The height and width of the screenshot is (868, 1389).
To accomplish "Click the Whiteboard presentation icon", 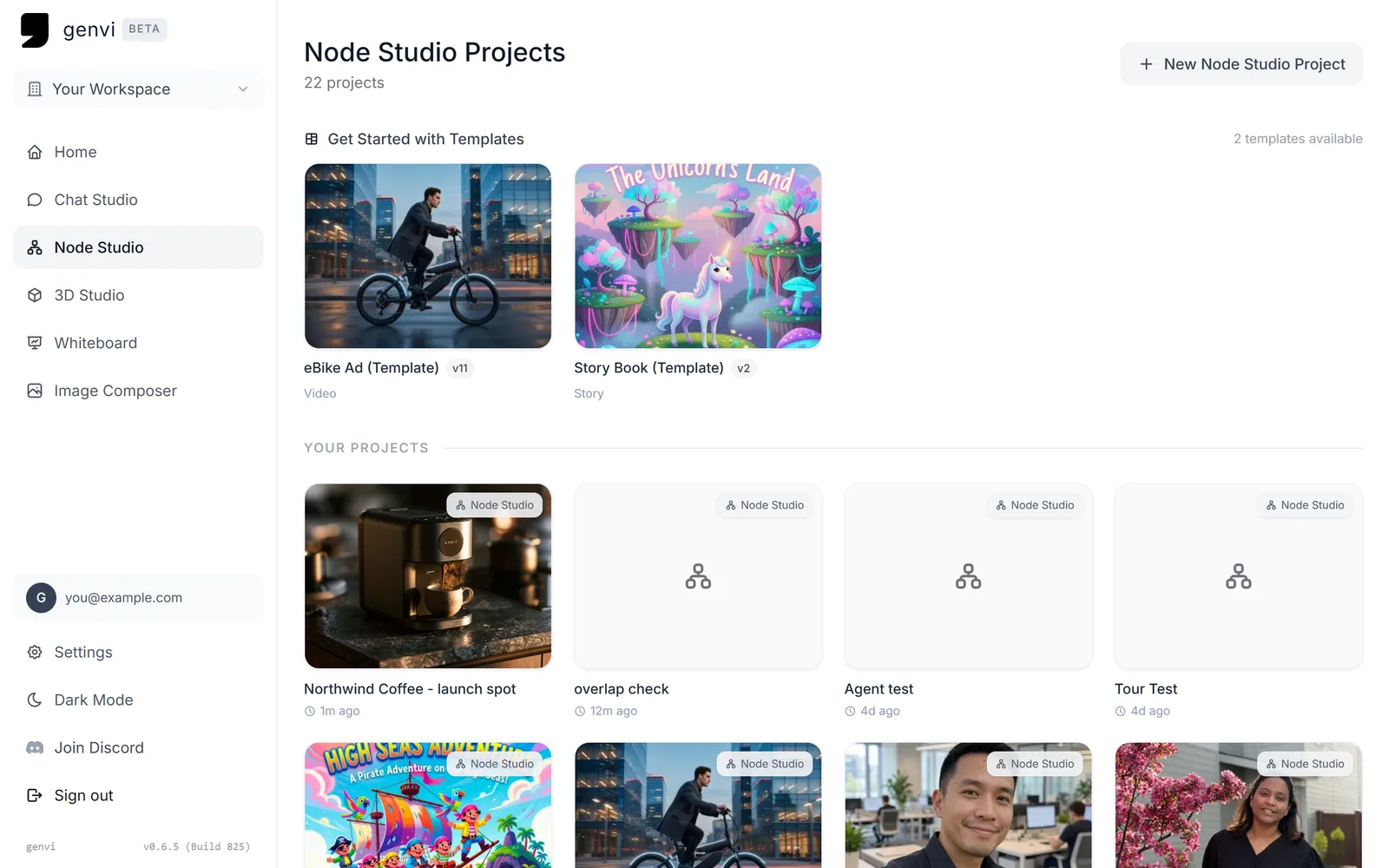I will tap(35, 343).
